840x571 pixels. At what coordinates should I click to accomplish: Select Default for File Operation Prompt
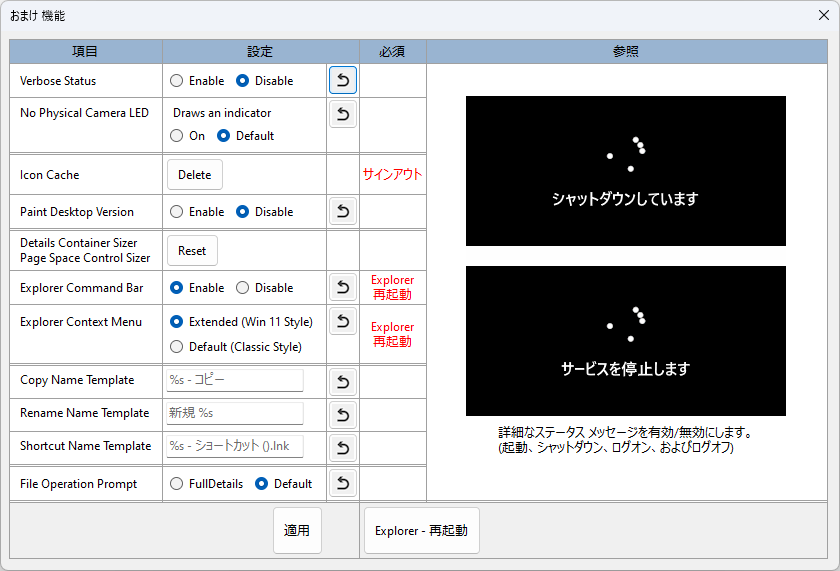tap(283, 484)
